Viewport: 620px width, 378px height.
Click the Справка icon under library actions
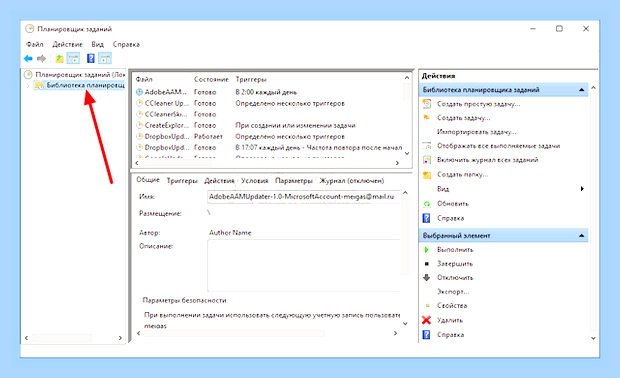(427, 218)
